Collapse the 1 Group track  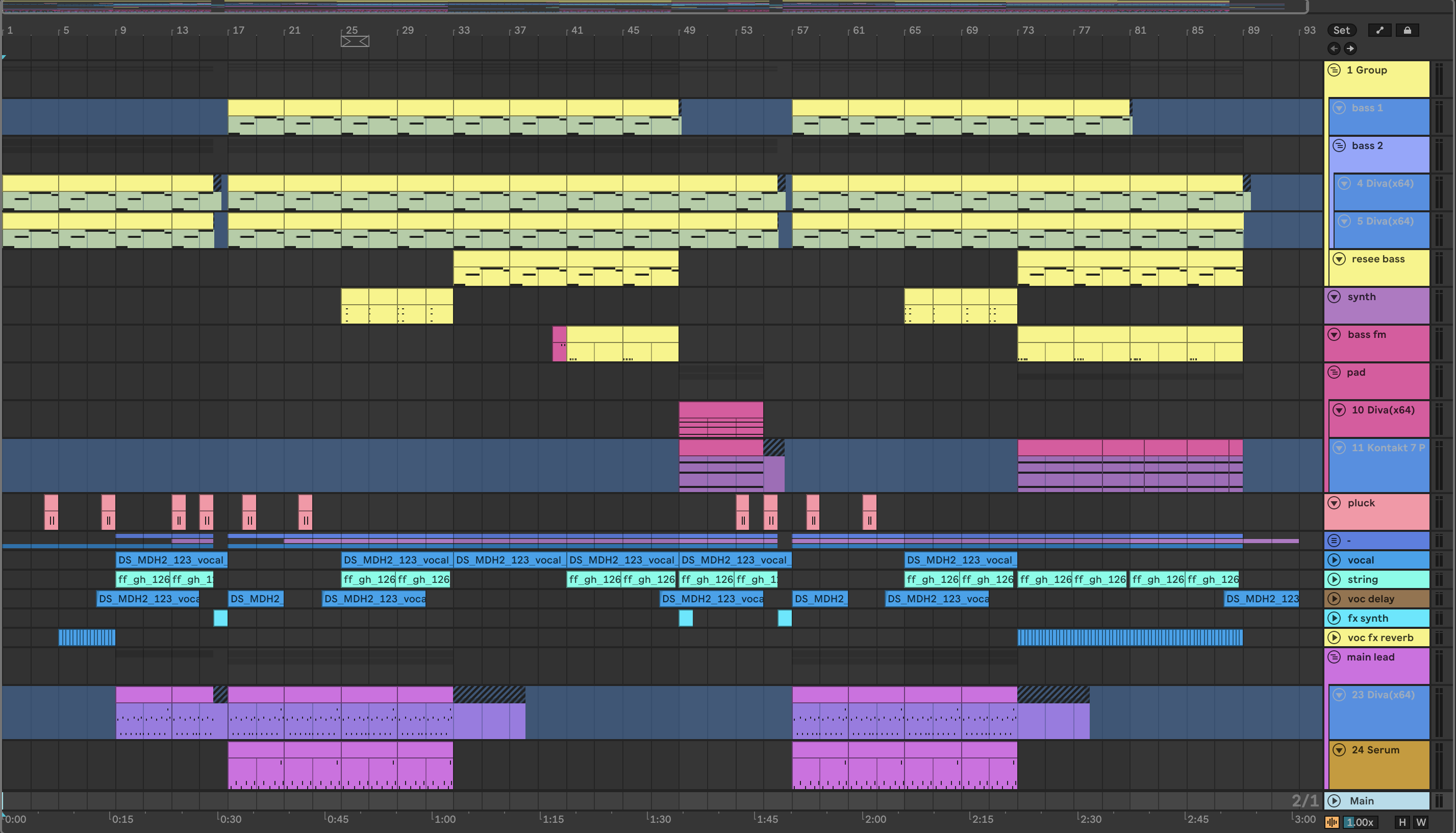(x=1334, y=70)
